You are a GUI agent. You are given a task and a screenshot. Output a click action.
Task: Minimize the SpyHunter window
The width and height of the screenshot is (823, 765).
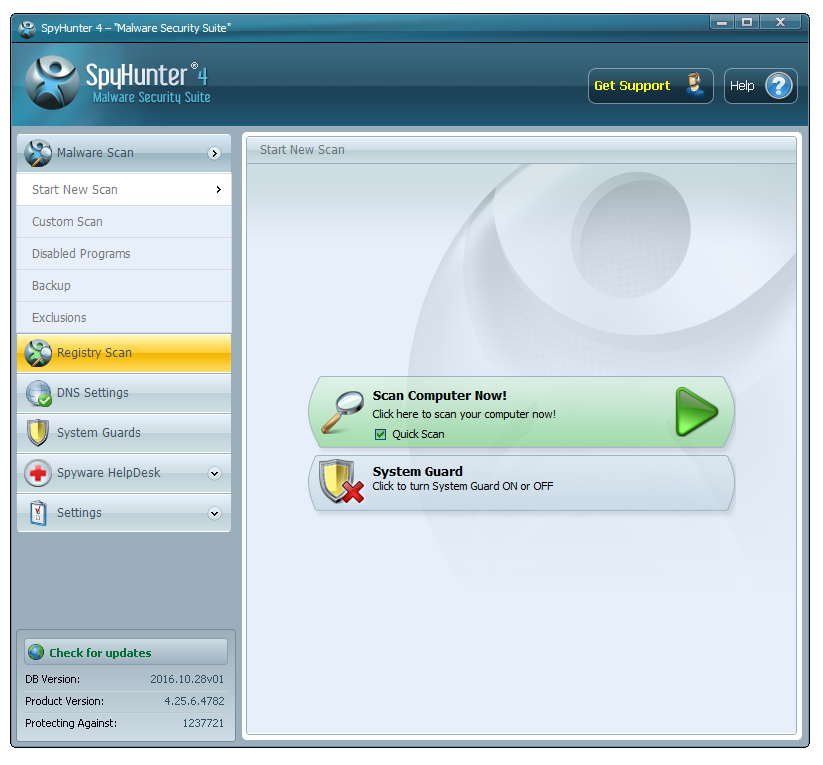tap(722, 22)
